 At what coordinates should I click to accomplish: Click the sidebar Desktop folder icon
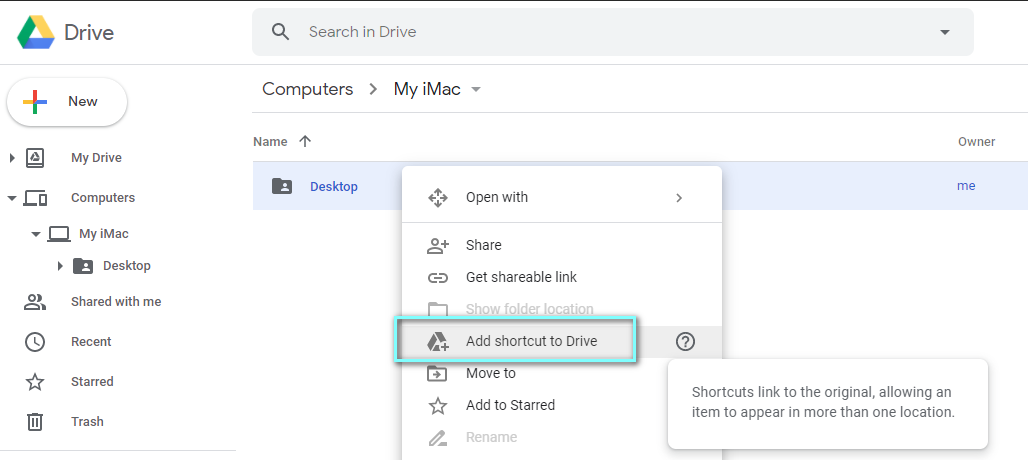[83, 265]
